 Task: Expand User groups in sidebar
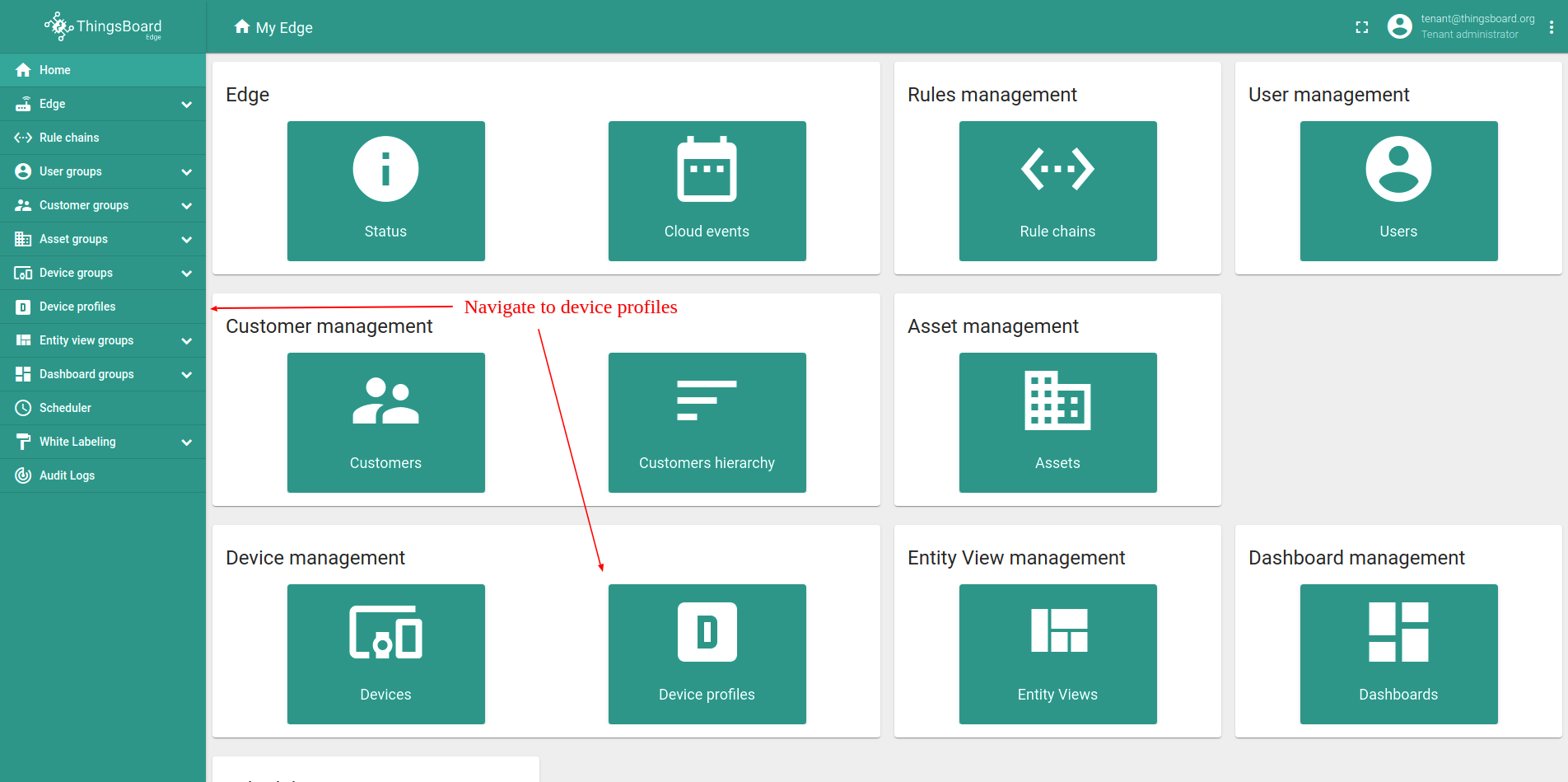[x=186, y=171]
